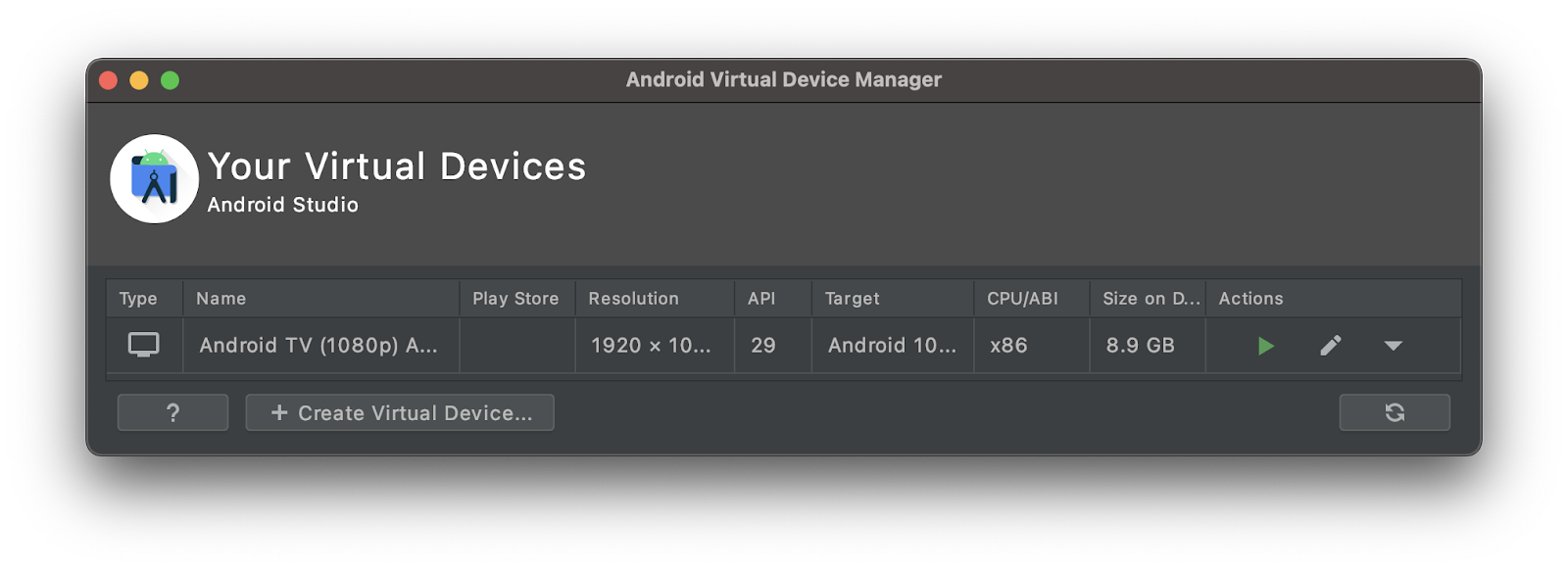Minimize the window with yellow button
This screenshot has width=1568, height=570.
click(139, 80)
